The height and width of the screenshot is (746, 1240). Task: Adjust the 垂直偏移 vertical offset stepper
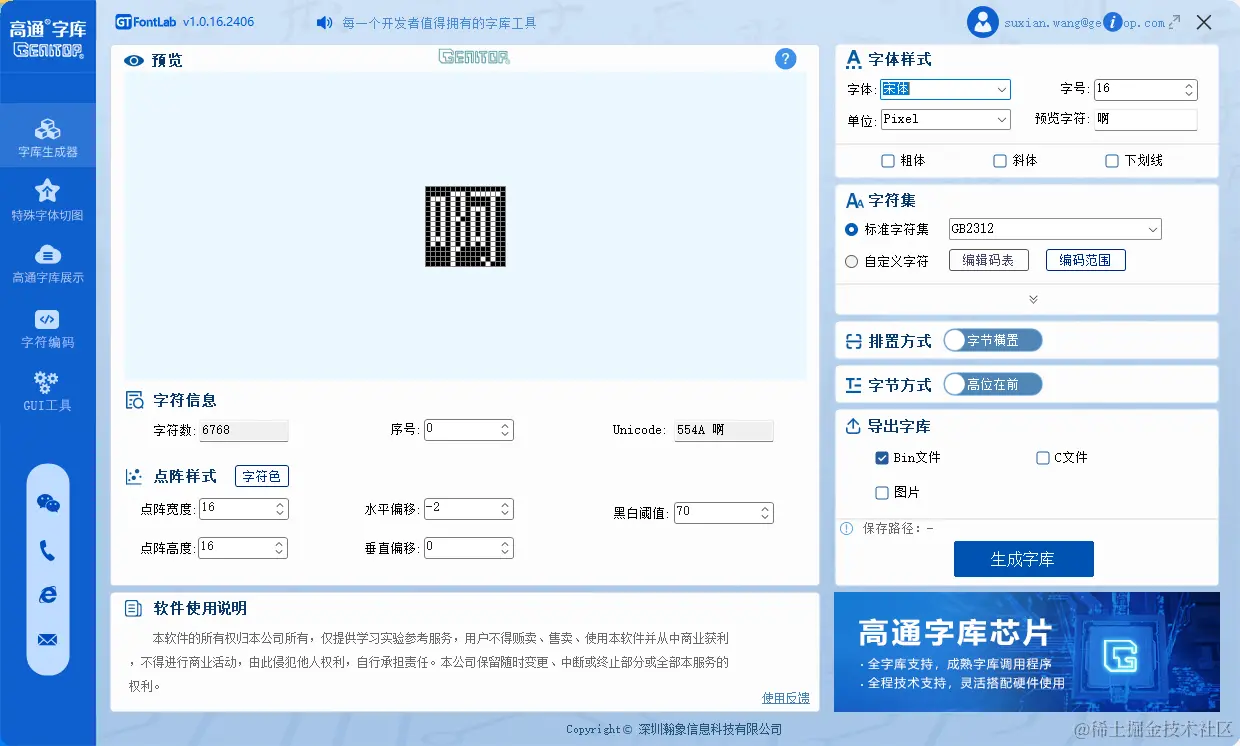pos(506,548)
